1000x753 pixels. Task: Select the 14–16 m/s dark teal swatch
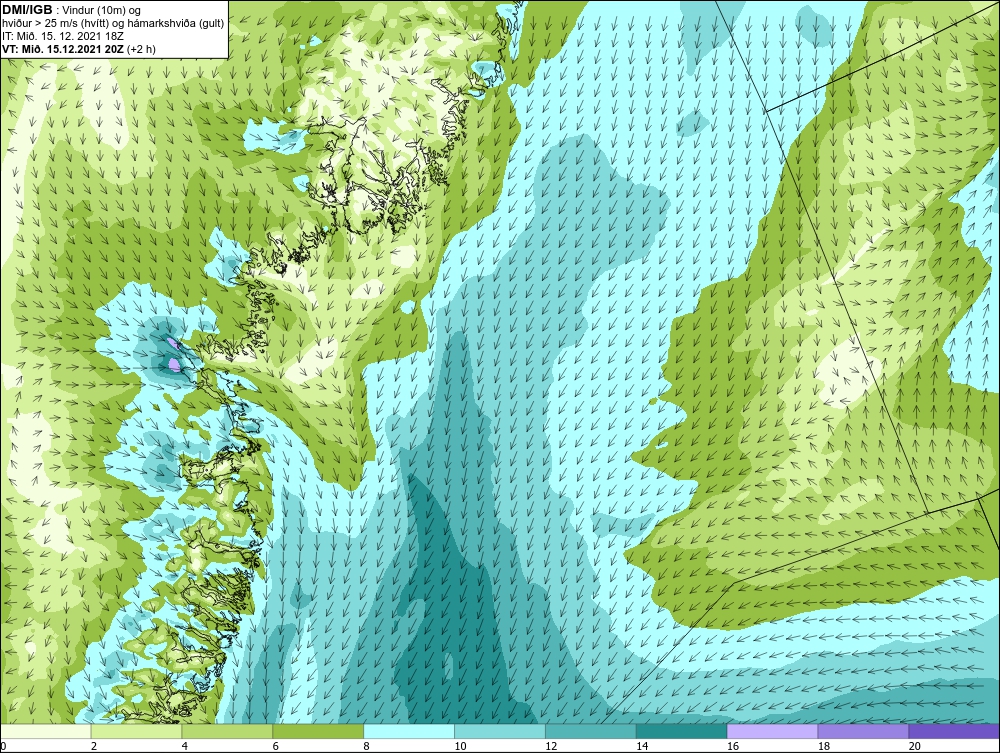pos(682,731)
